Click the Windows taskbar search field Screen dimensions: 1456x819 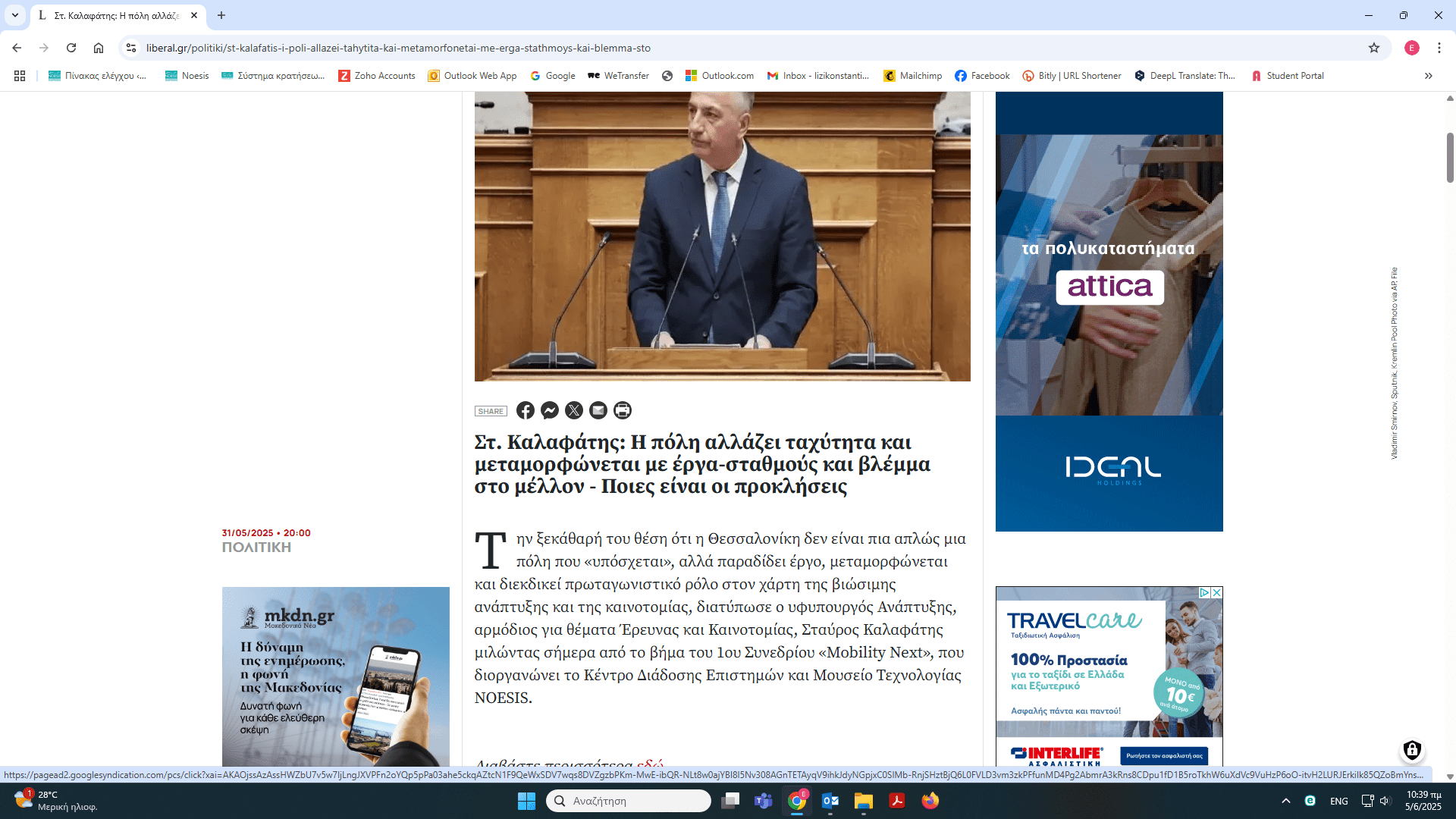(629, 801)
